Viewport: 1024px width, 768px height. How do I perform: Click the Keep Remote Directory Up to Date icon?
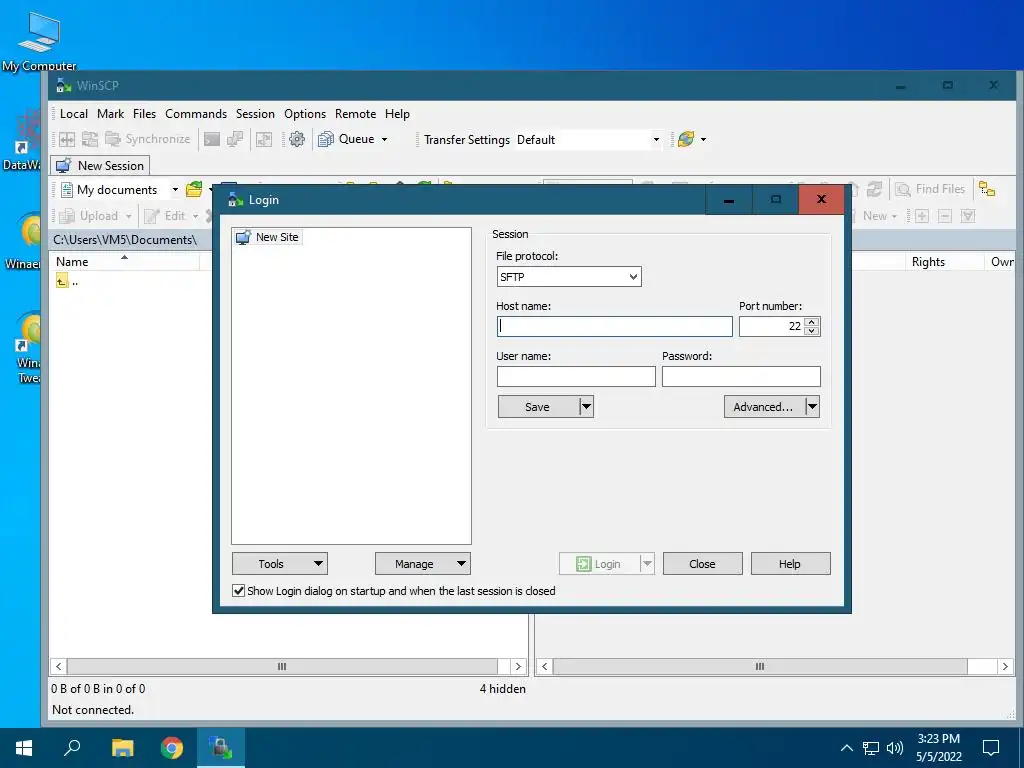[89, 139]
